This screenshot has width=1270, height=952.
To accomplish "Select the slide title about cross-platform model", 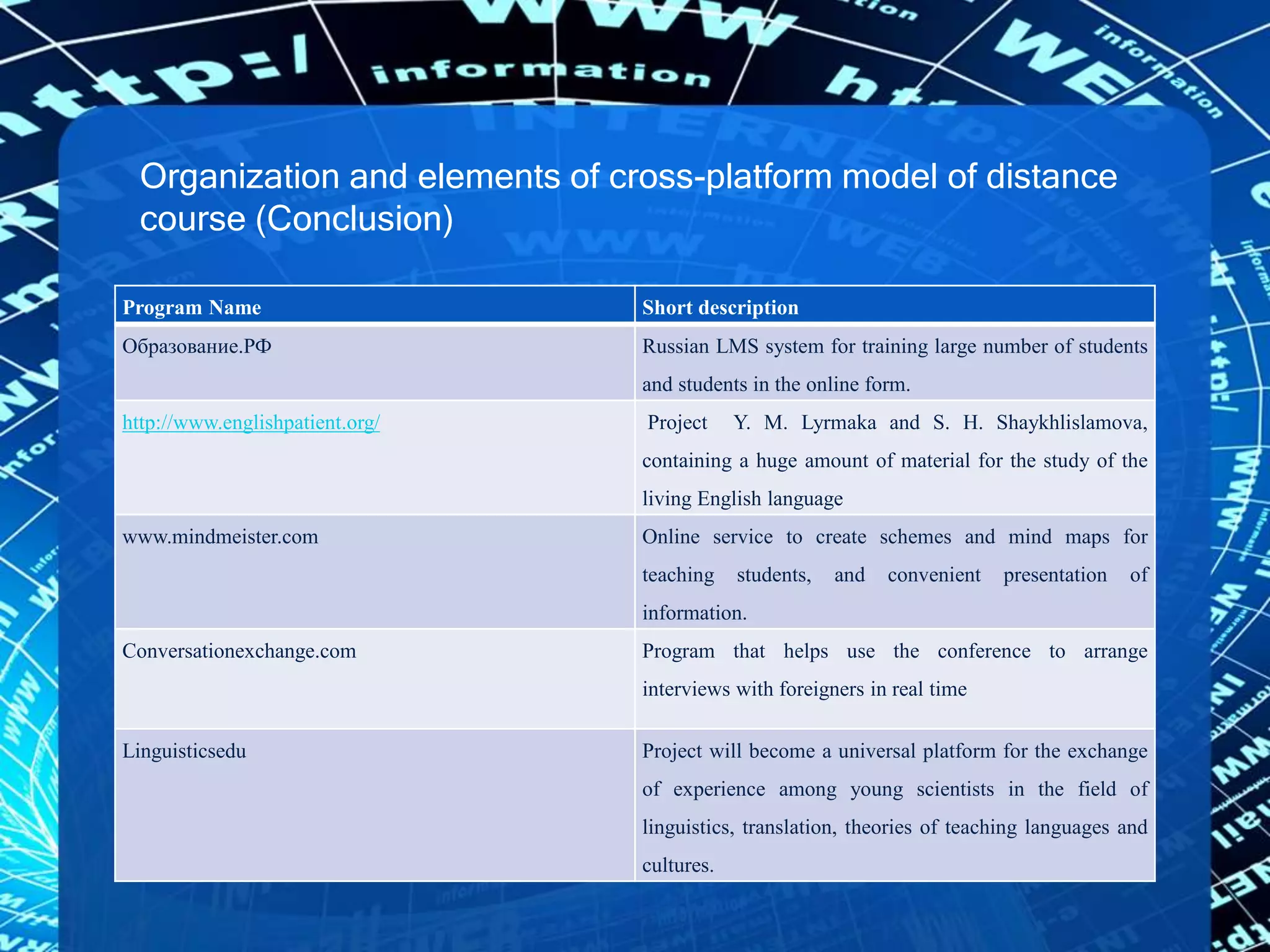I will pos(628,197).
